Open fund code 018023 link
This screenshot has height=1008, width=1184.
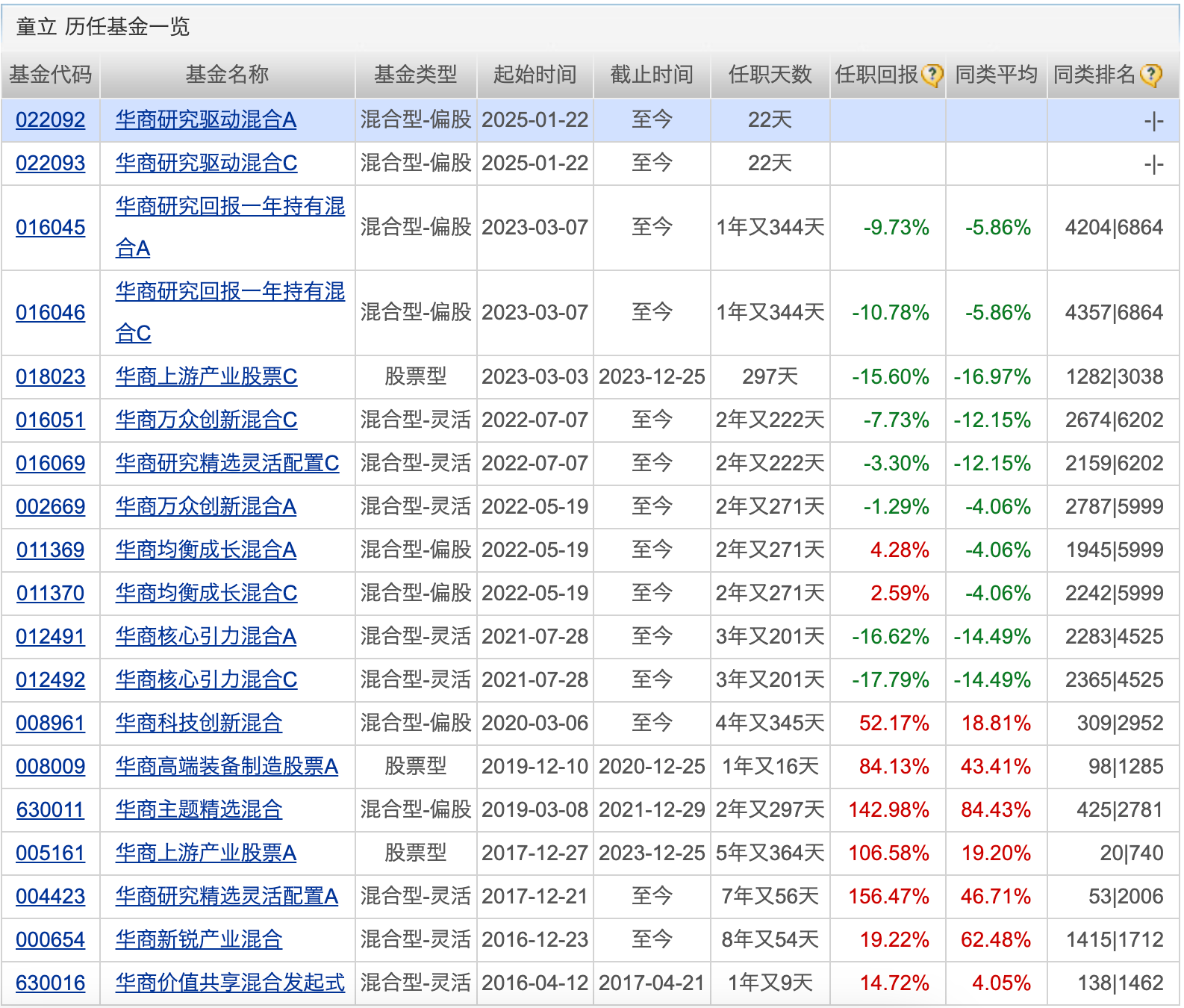[x=50, y=376]
